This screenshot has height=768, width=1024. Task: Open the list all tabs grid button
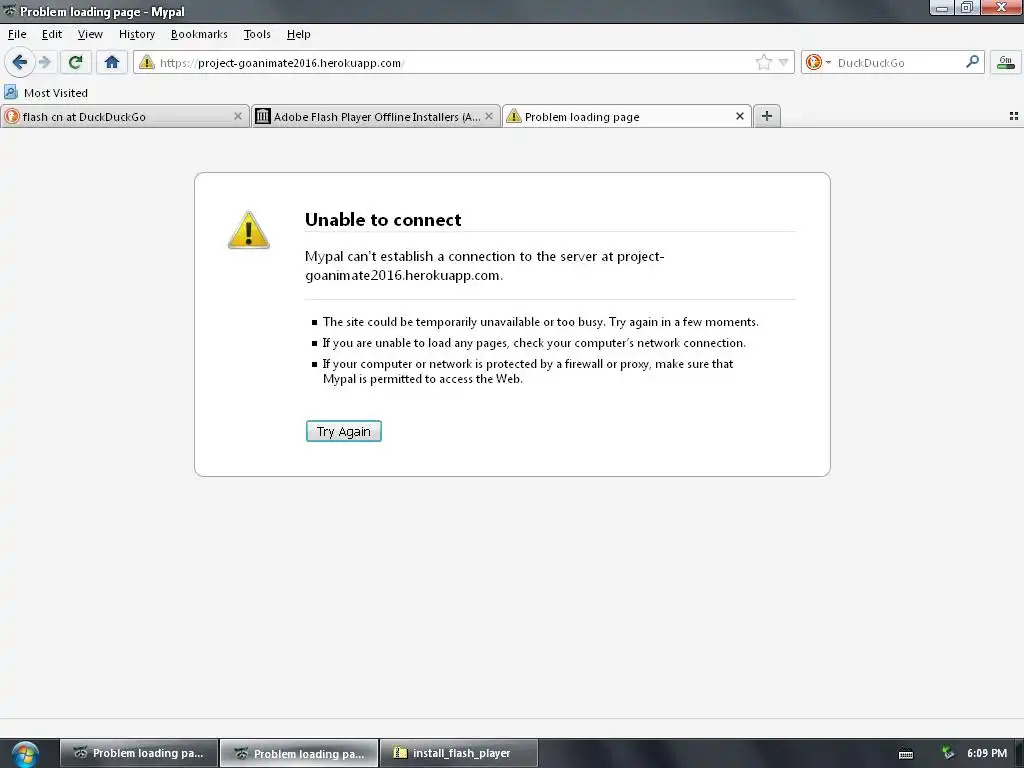click(x=1014, y=116)
